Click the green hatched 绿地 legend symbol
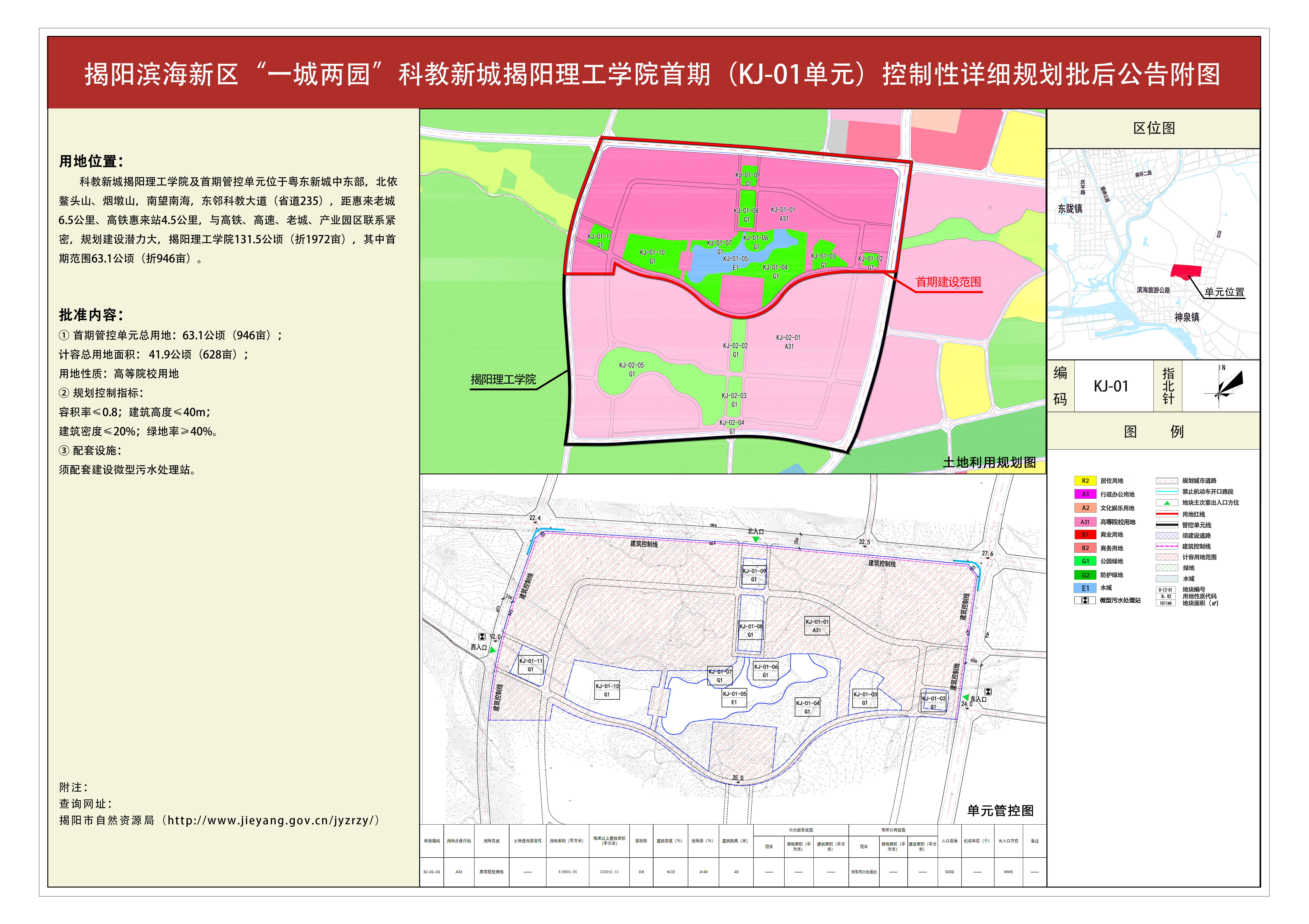The width and height of the screenshot is (1309, 924). (1167, 568)
